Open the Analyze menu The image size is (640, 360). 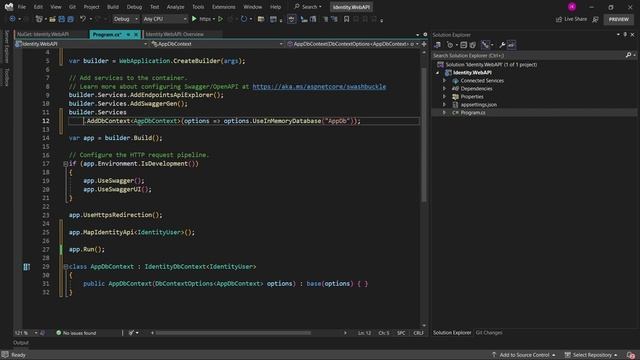coord(175,7)
